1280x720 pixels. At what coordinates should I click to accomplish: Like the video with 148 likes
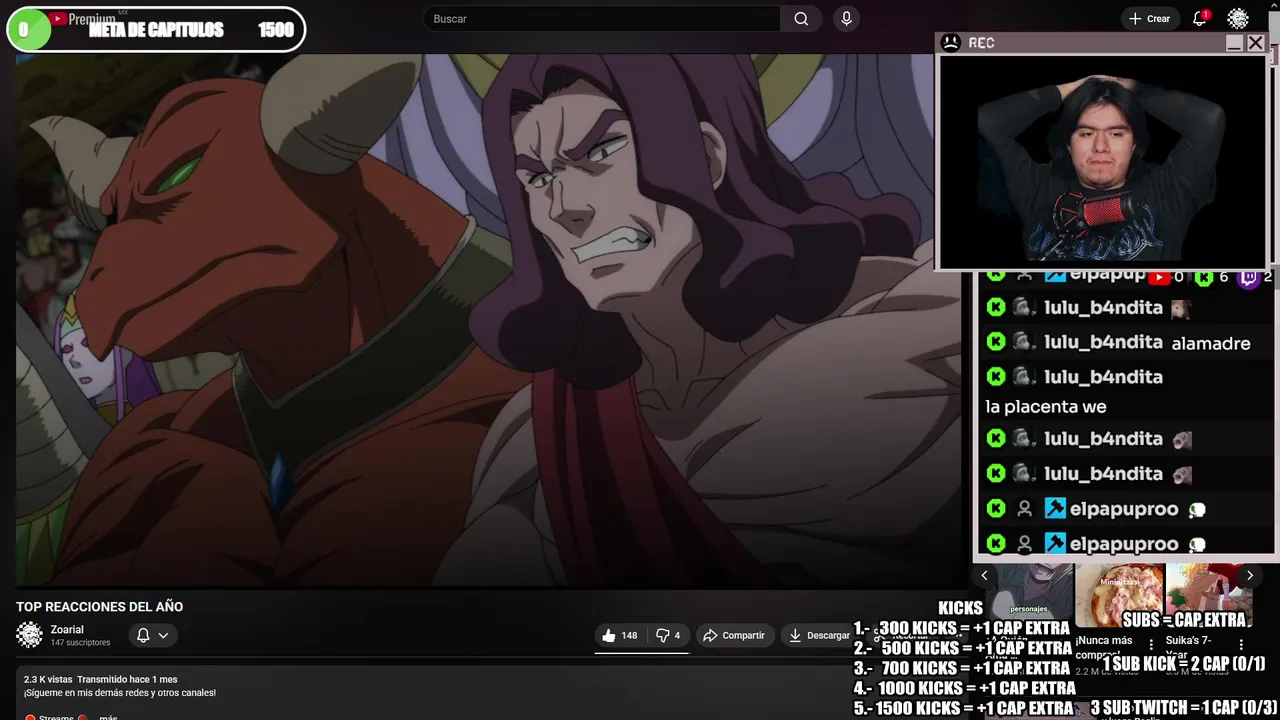[x=619, y=635]
